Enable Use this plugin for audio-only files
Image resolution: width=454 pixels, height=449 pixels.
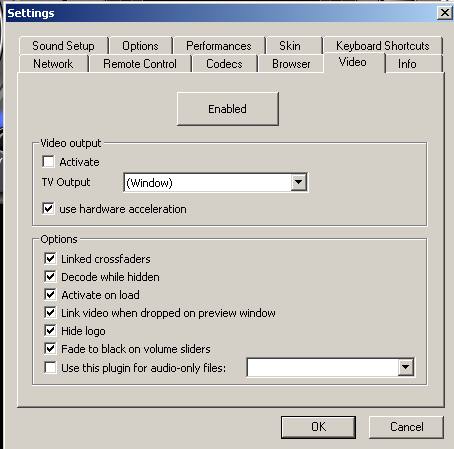[50, 368]
